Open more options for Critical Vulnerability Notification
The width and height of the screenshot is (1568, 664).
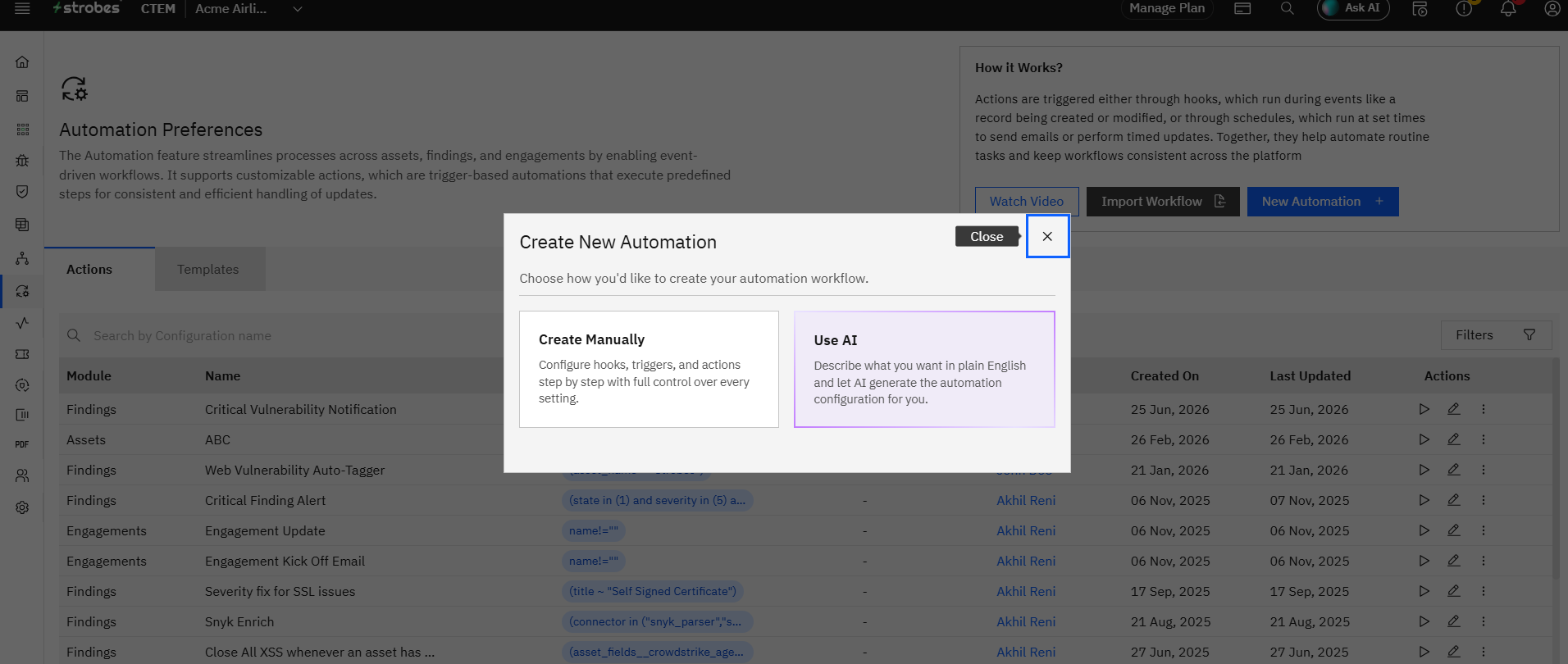(1484, 409)
